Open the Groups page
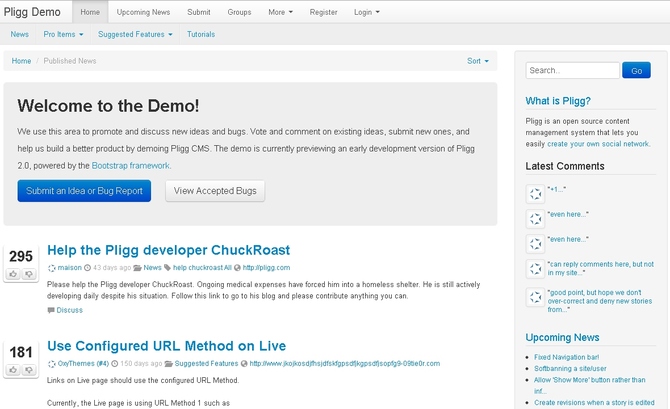This screenshot has width=670, height=409. pos(239,12)
